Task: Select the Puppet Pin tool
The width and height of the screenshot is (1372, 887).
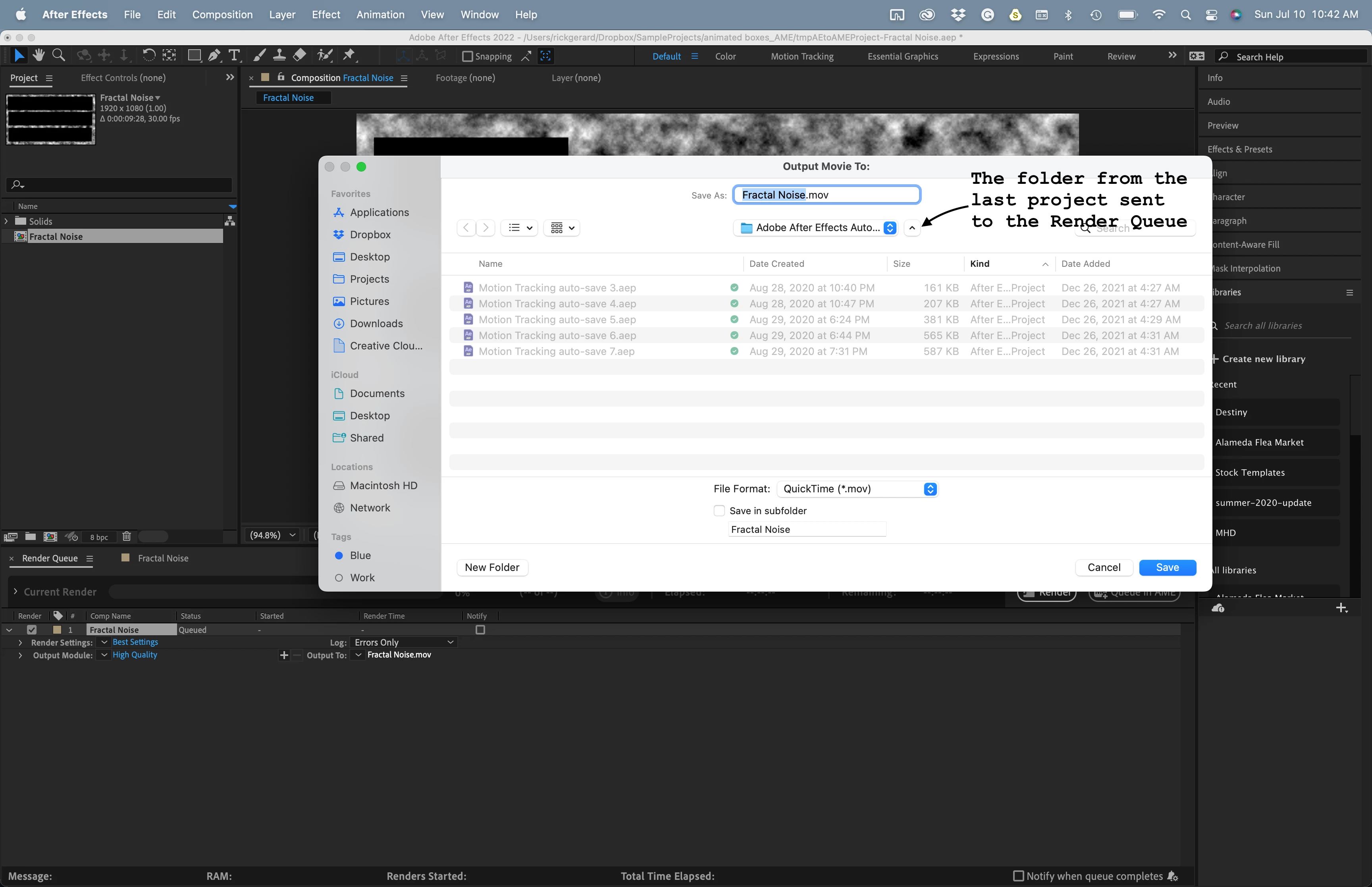Action: (x=349, y=55)
